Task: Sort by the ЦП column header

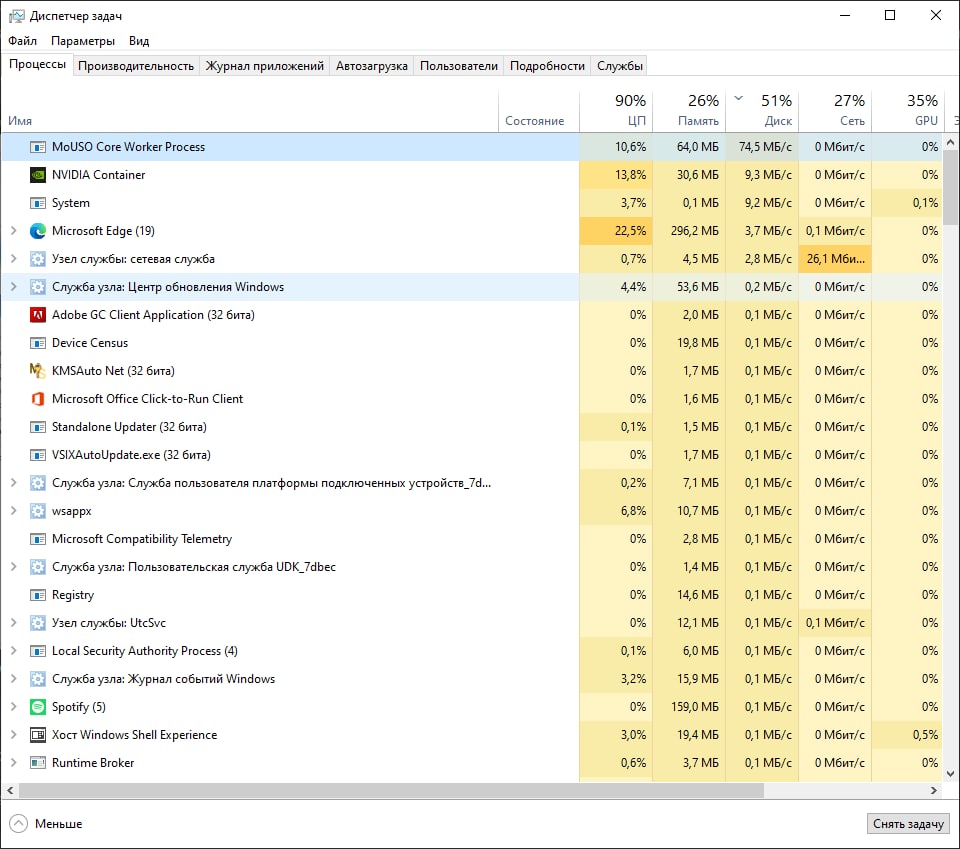Action: click(615, 110)
